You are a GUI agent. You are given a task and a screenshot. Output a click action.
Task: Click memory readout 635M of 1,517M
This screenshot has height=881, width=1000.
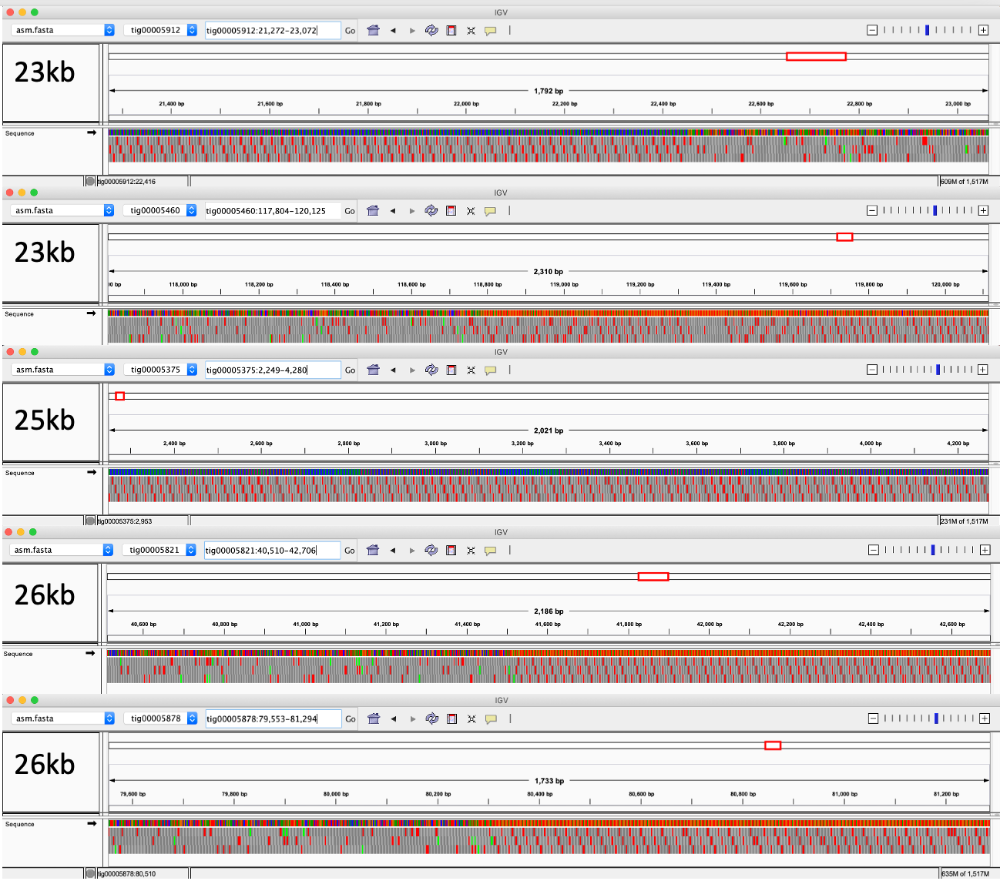965,874
